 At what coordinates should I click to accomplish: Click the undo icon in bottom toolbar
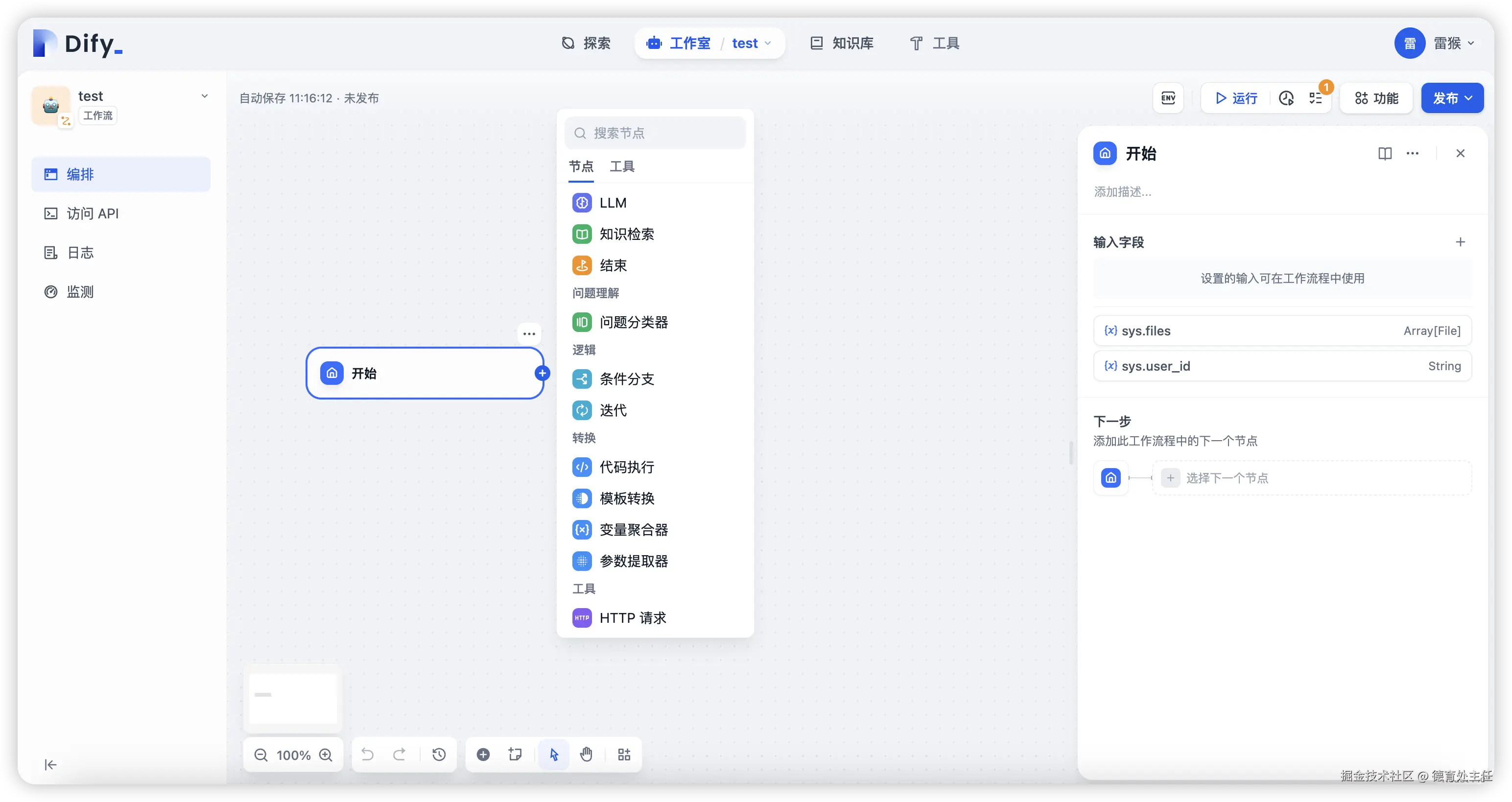click(367, 755)
